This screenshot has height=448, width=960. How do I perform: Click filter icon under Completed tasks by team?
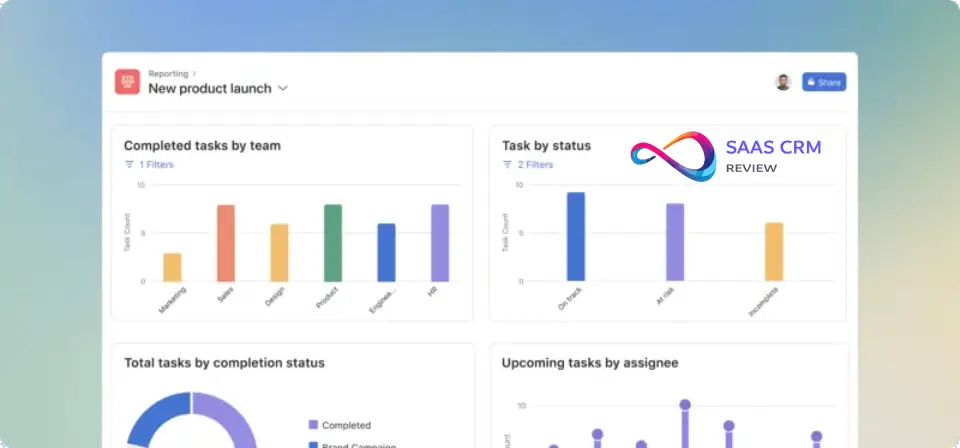129,164
